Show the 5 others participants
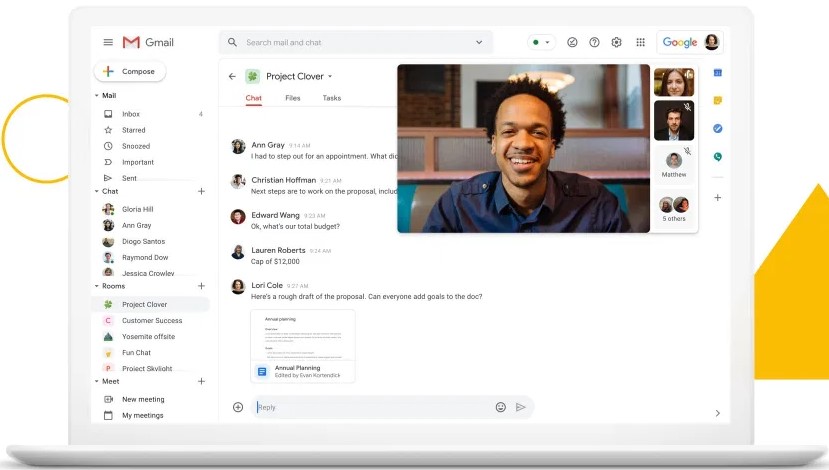The height and width of the screenshot is (470, 829). point(674,208)
